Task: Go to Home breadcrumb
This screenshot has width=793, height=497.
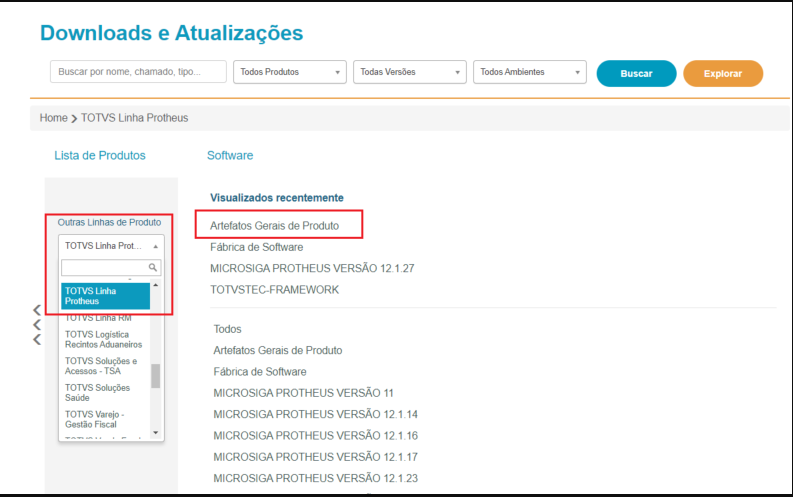Action: [x=54, y=118]
